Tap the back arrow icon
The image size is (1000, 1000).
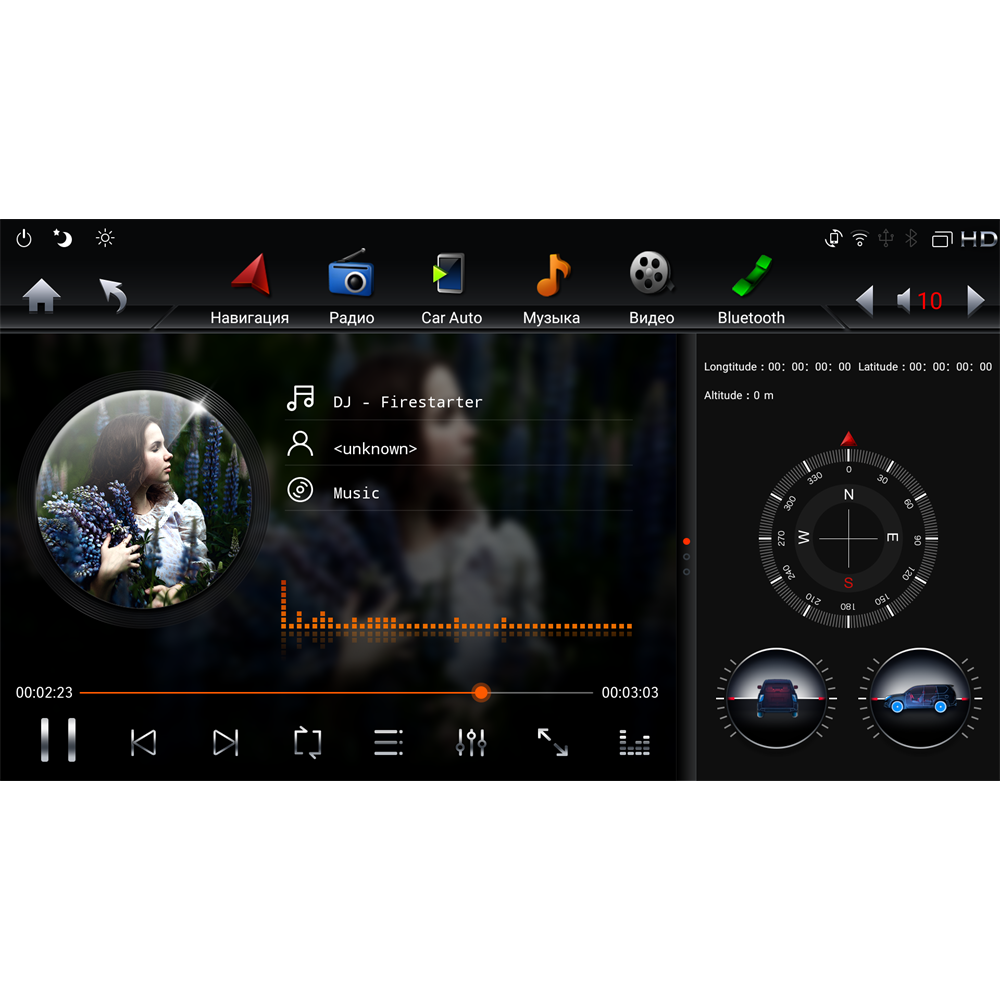pyautogui.click(x=114, y=295)
